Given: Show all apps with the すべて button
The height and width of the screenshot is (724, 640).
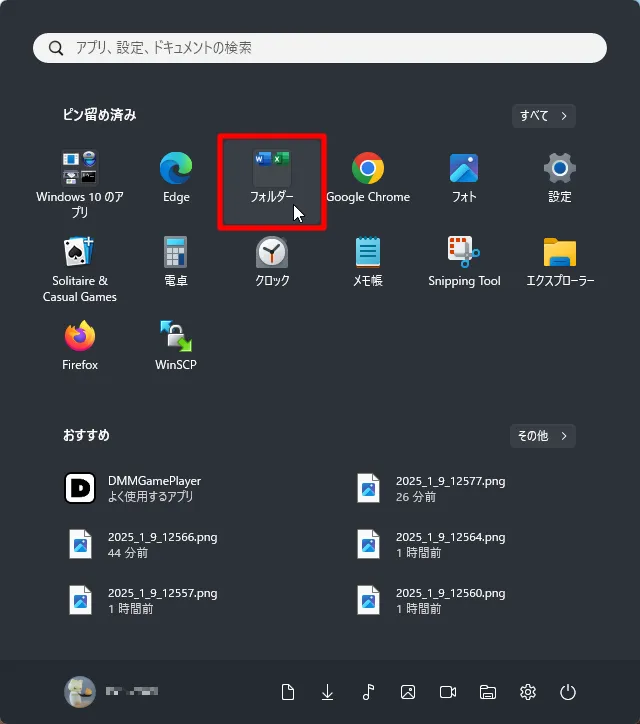Looking at the screenshot, I should click(543, 115).
